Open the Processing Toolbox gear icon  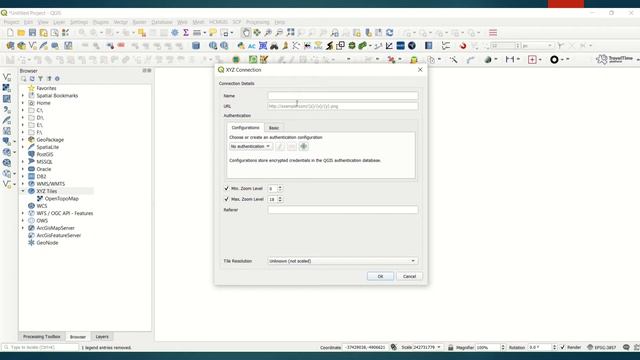(x=175, y=33)
